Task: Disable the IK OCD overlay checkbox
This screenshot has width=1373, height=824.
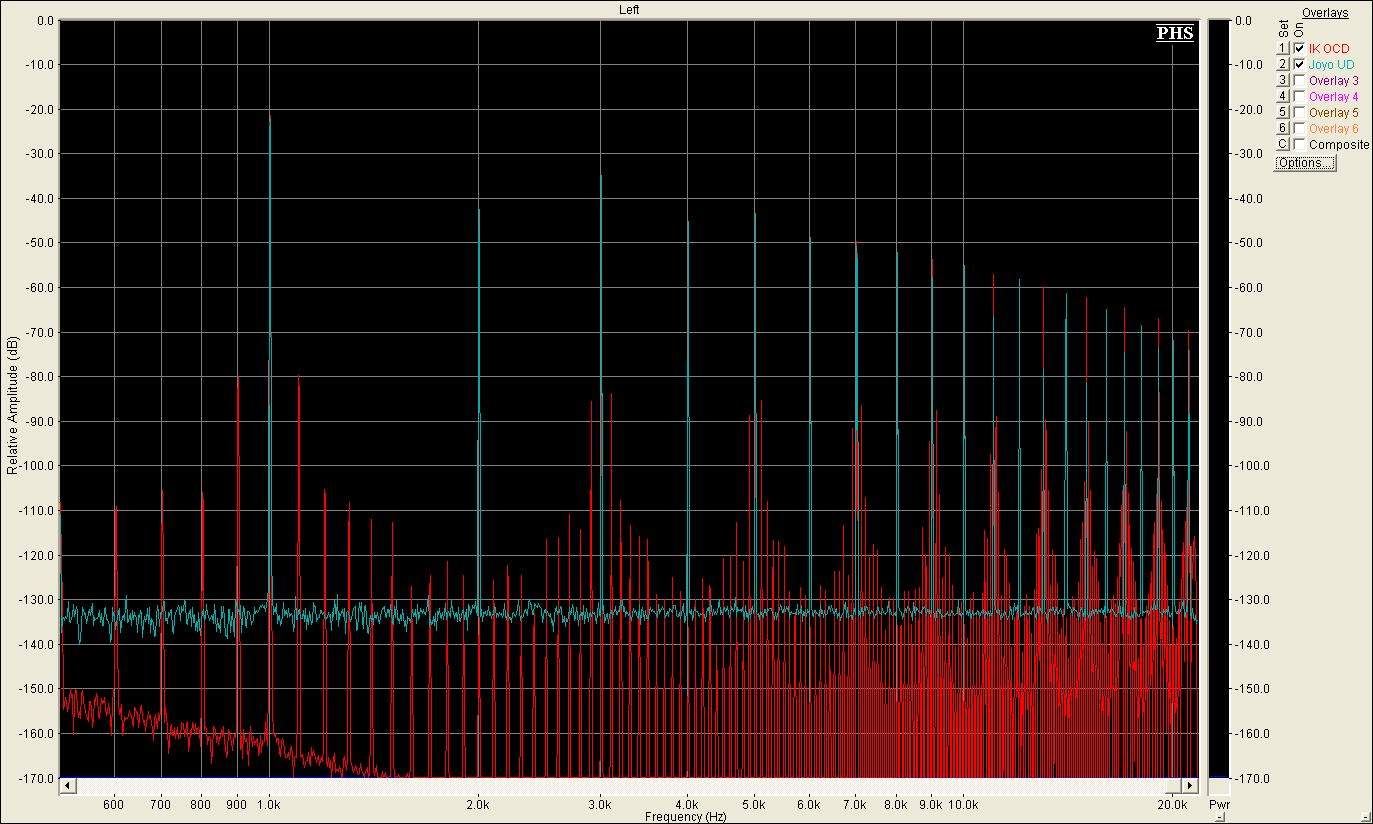Action: [1298, 48]
